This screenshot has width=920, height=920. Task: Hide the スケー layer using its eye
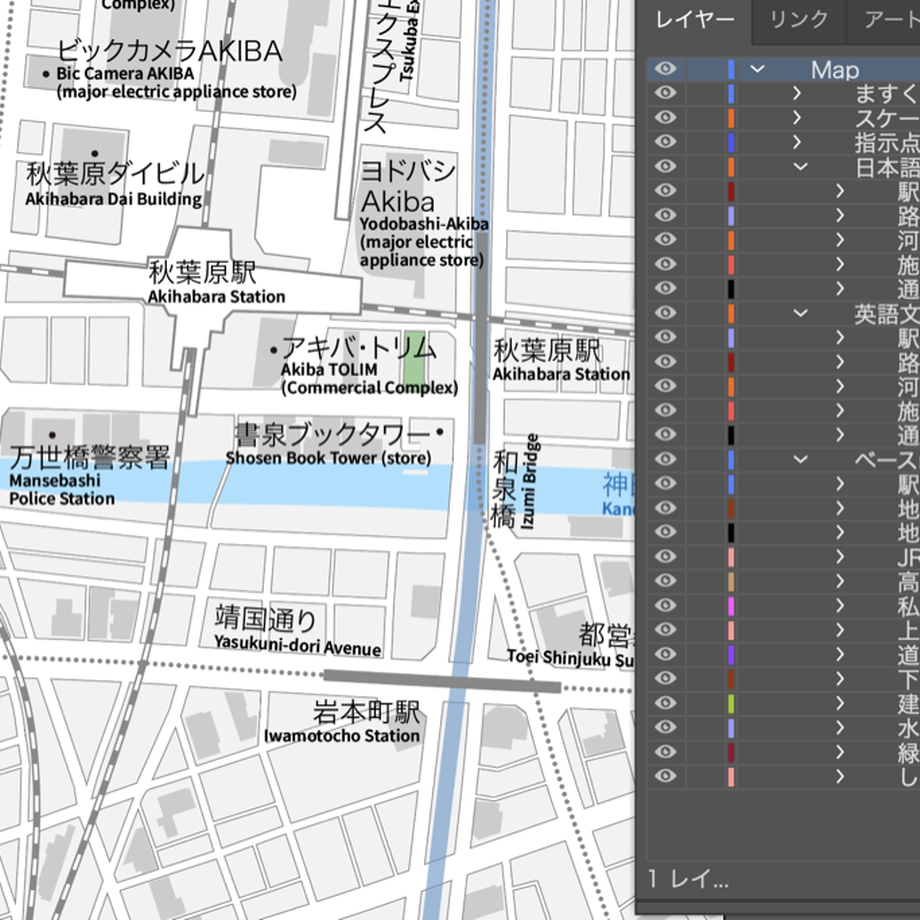[x=665, y=117]
